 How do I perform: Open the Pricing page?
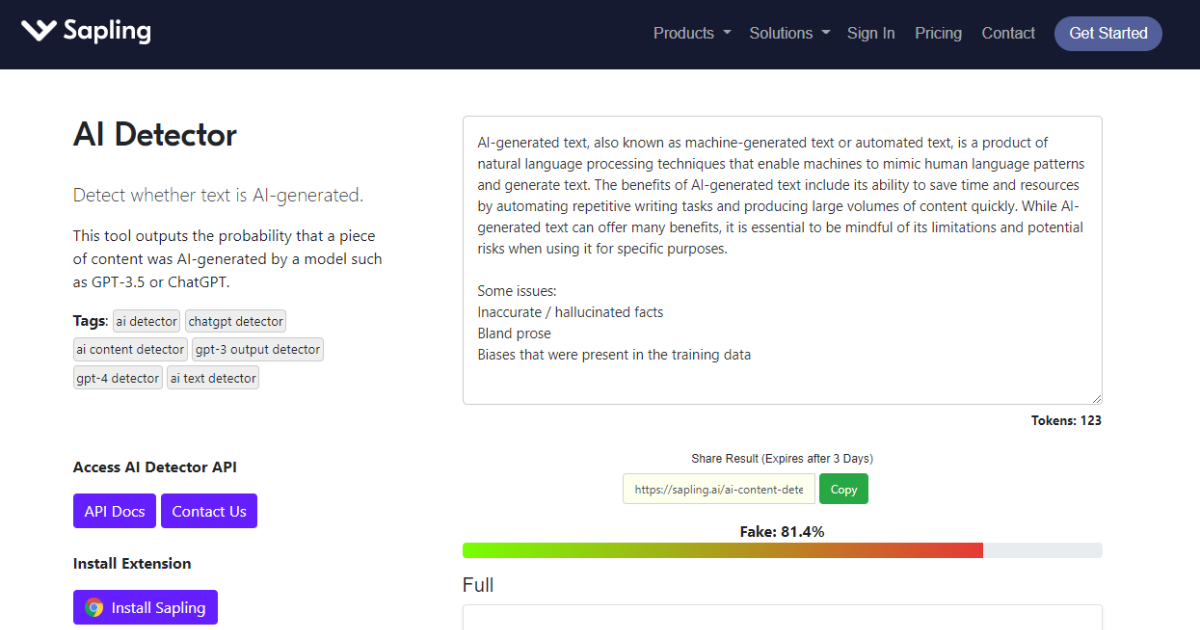(938, 33)
